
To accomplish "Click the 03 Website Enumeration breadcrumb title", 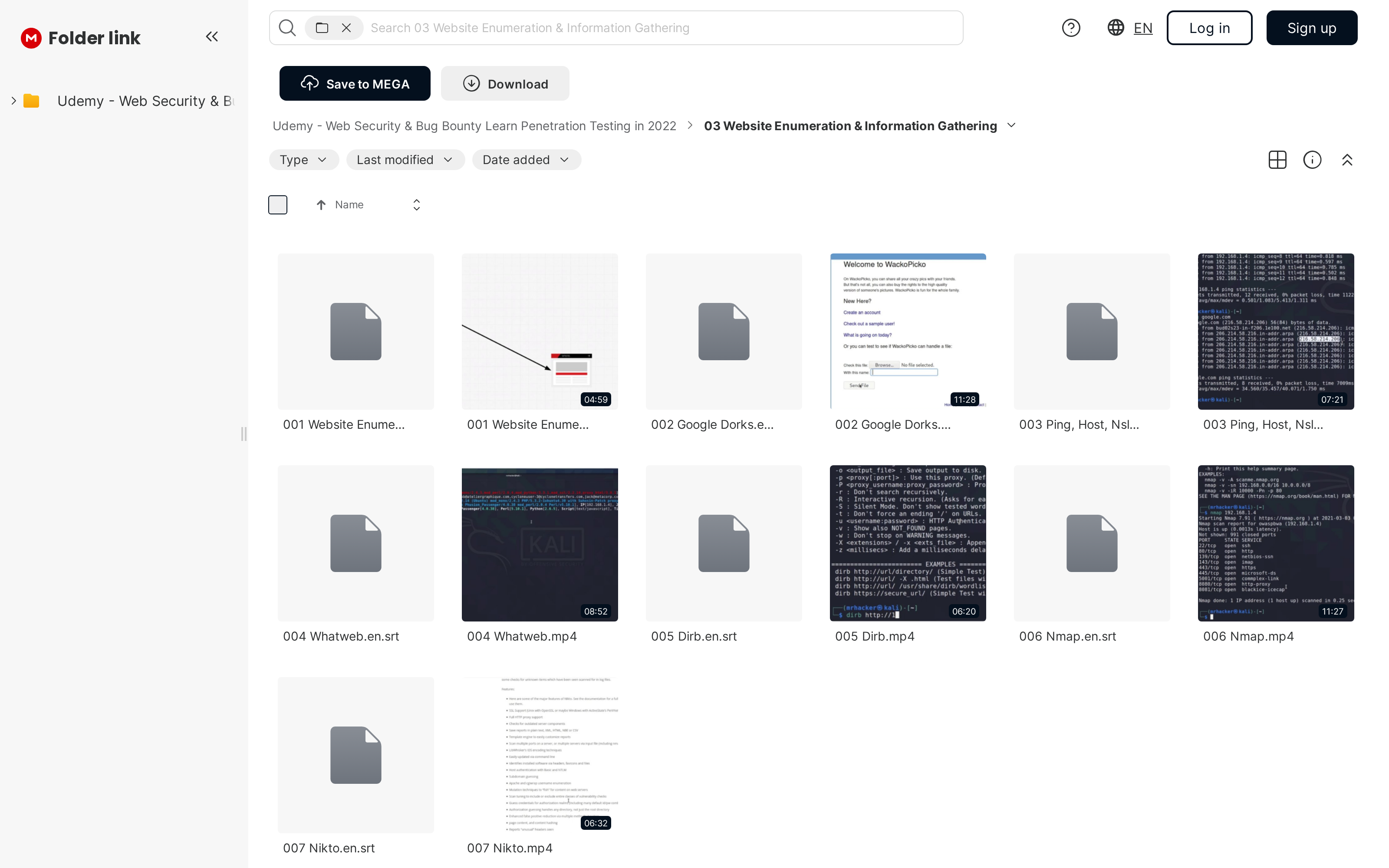I will coord(850,126).
